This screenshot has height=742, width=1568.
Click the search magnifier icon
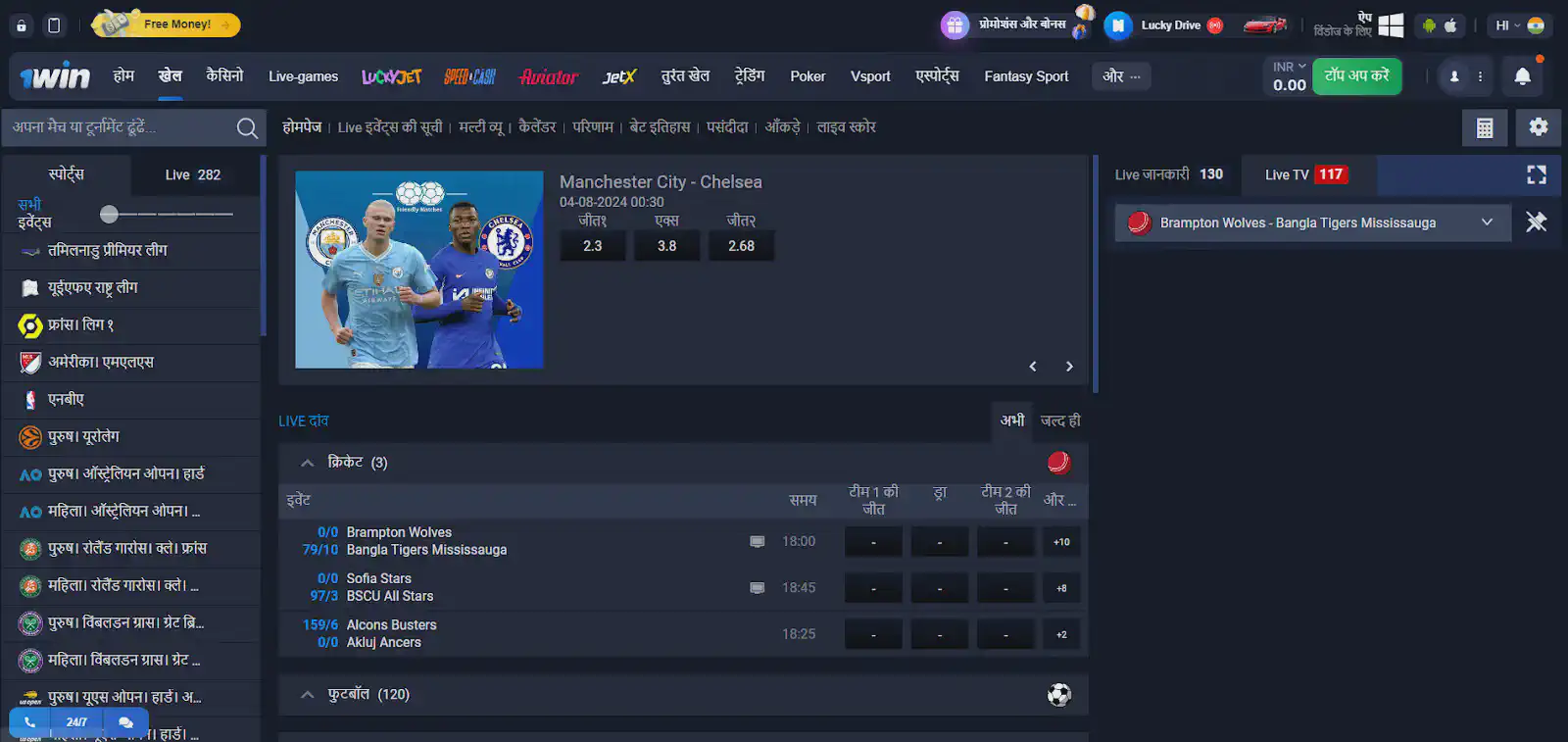coord(247,128)
